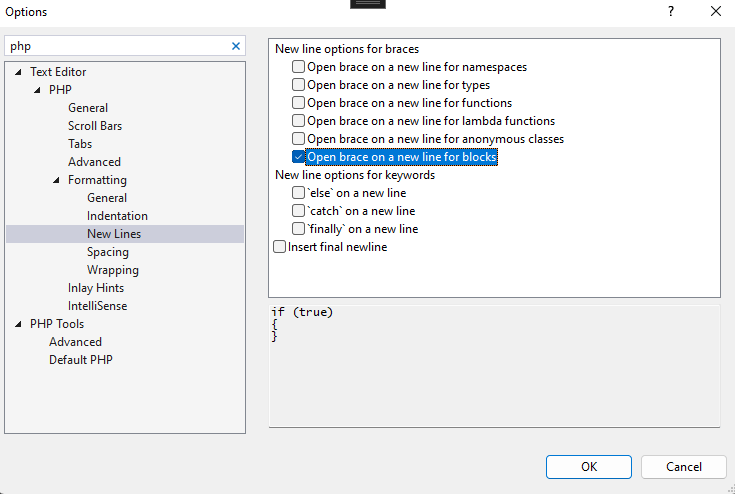Click into the options search box
Screen dimensions: 735x494
(x=115, y=46)
